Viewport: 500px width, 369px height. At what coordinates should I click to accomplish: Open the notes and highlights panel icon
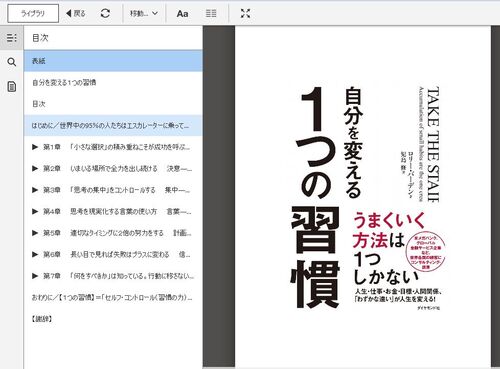[x=12, y=87]
